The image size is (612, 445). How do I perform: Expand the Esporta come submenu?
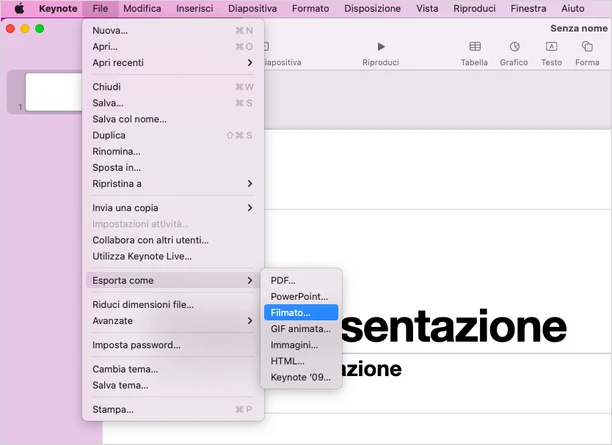coord(173,280)
